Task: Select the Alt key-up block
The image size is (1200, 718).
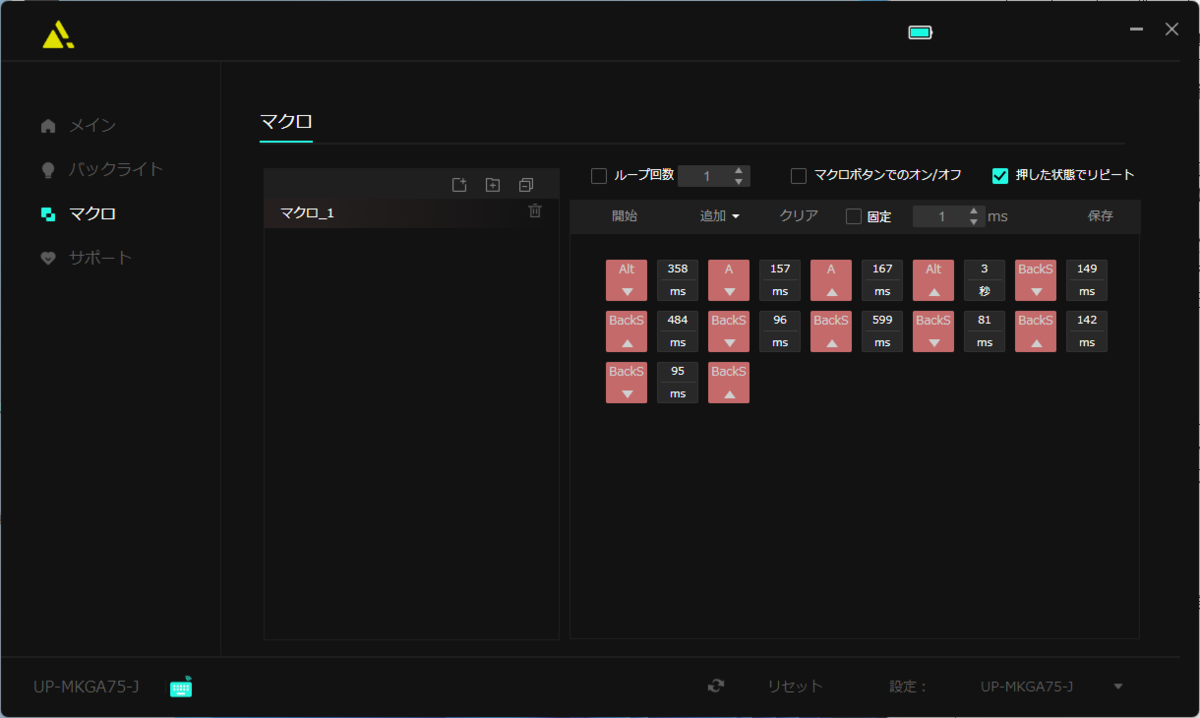Action: [933, 281]
